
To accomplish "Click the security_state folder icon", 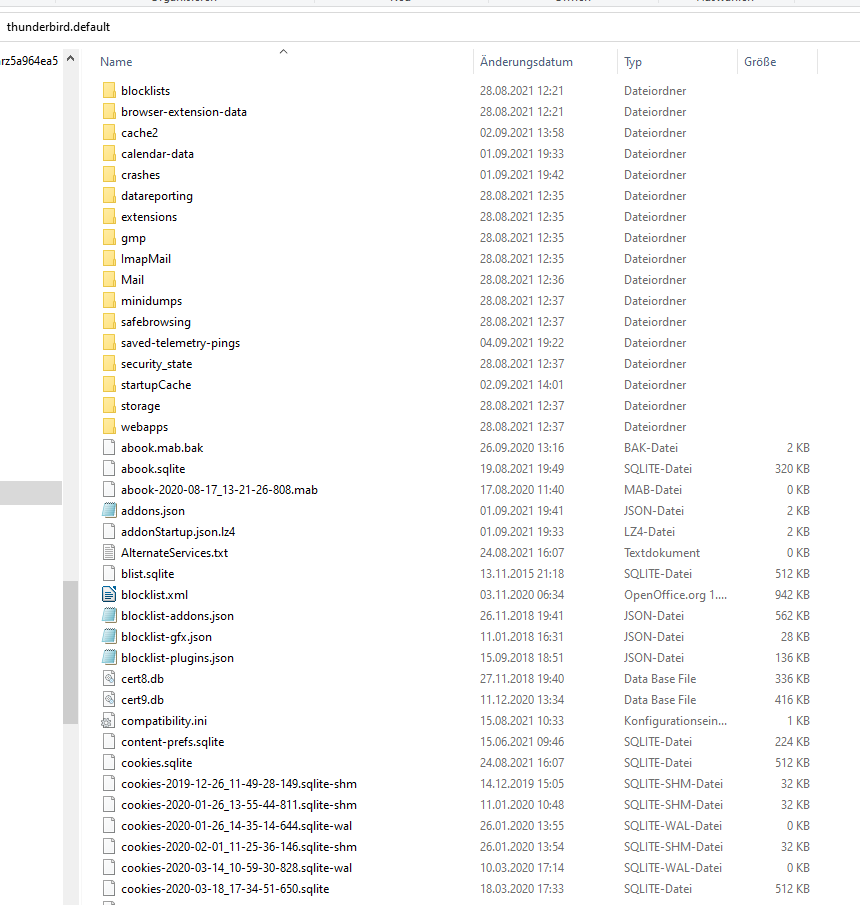I will tap(109, 364).
